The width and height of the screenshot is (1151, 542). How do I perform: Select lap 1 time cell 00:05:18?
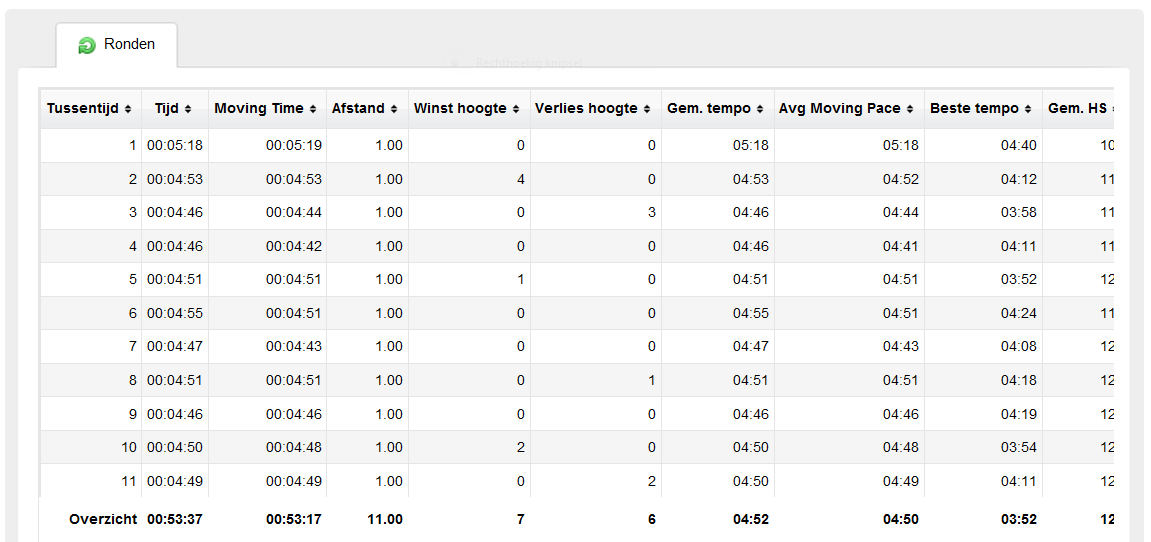(175, 145)
